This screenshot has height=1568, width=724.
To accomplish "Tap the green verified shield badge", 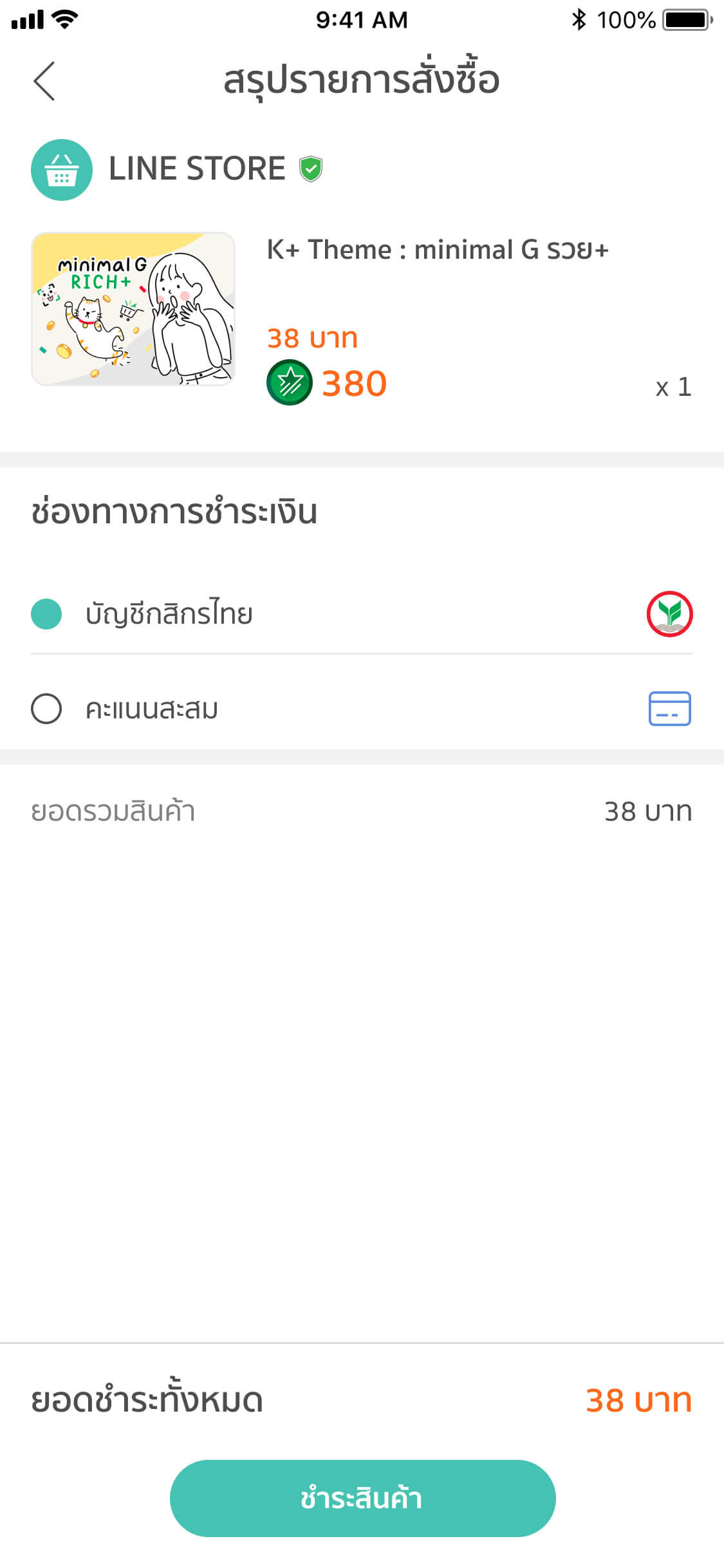I will pyautogui.click(x=311, y=169).
